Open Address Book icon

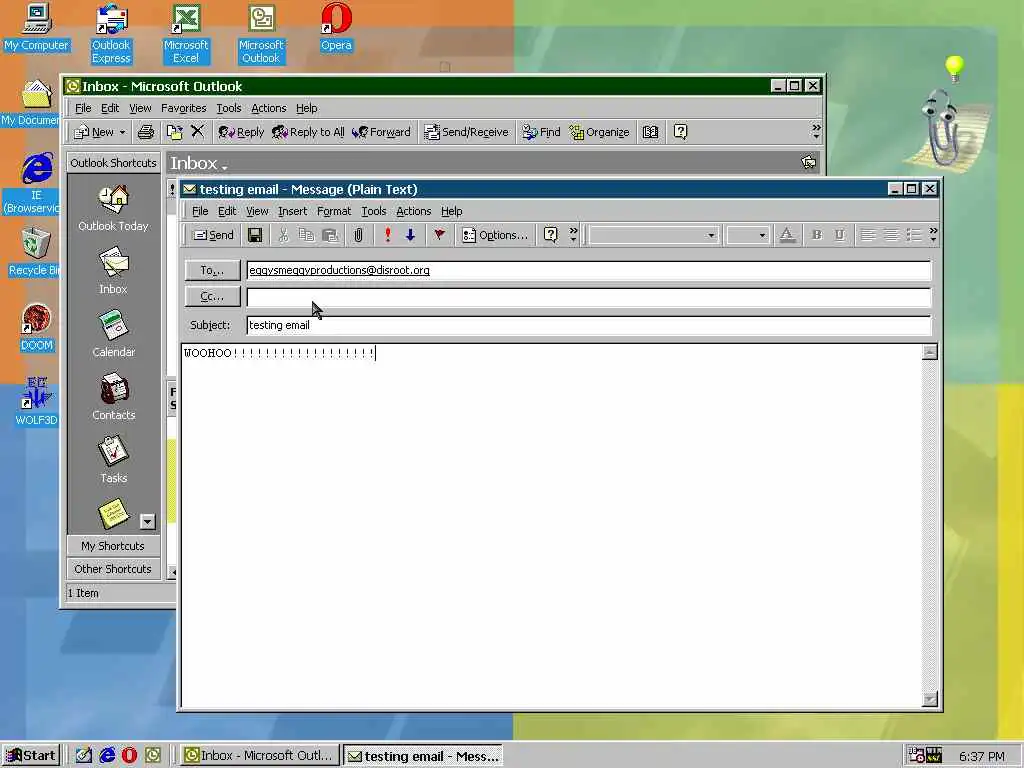pos(650,132)
